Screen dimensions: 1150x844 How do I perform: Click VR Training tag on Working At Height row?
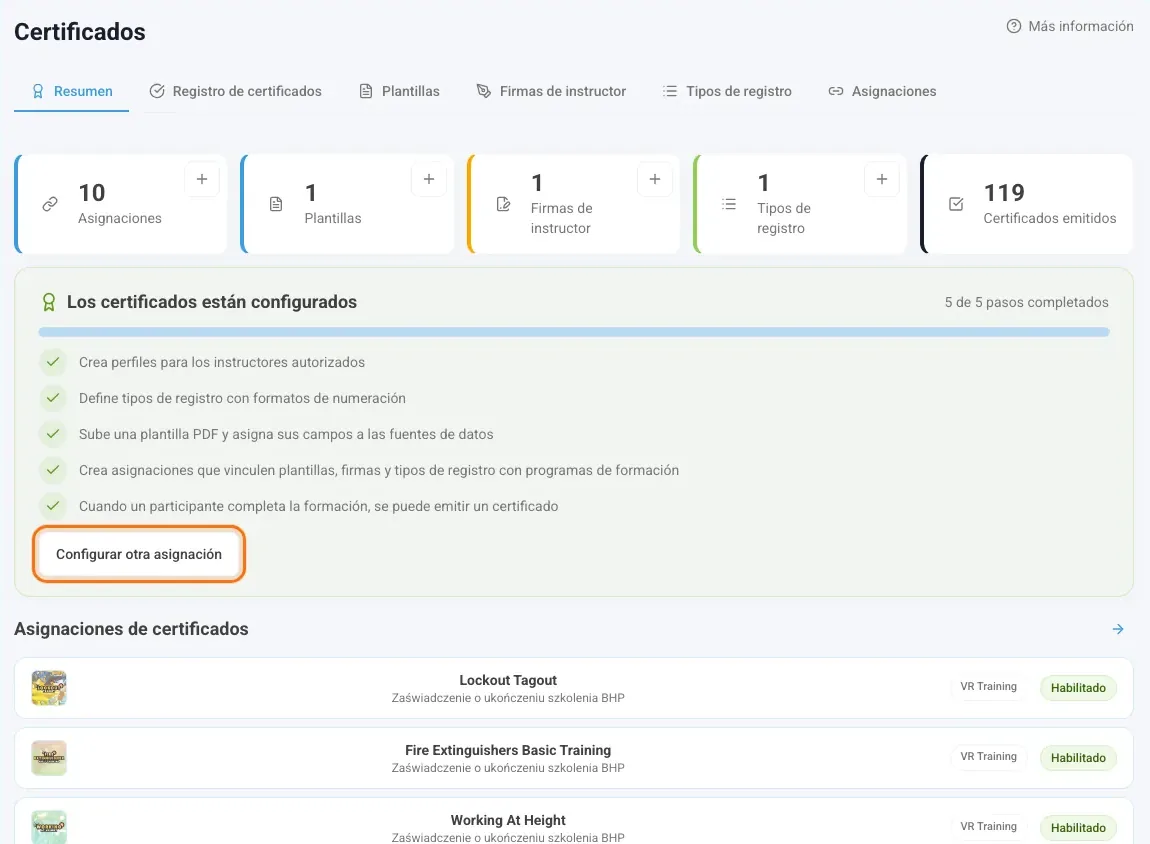pyautogui.click(x=989, y=826)
